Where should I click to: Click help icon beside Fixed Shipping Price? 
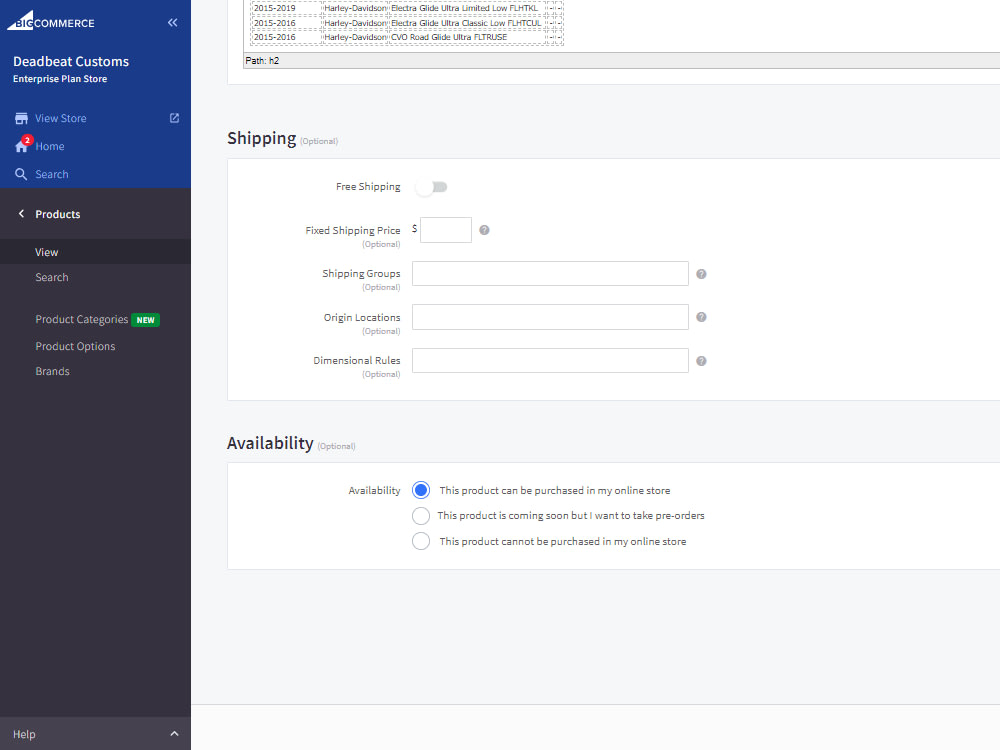tap(484, 230)
